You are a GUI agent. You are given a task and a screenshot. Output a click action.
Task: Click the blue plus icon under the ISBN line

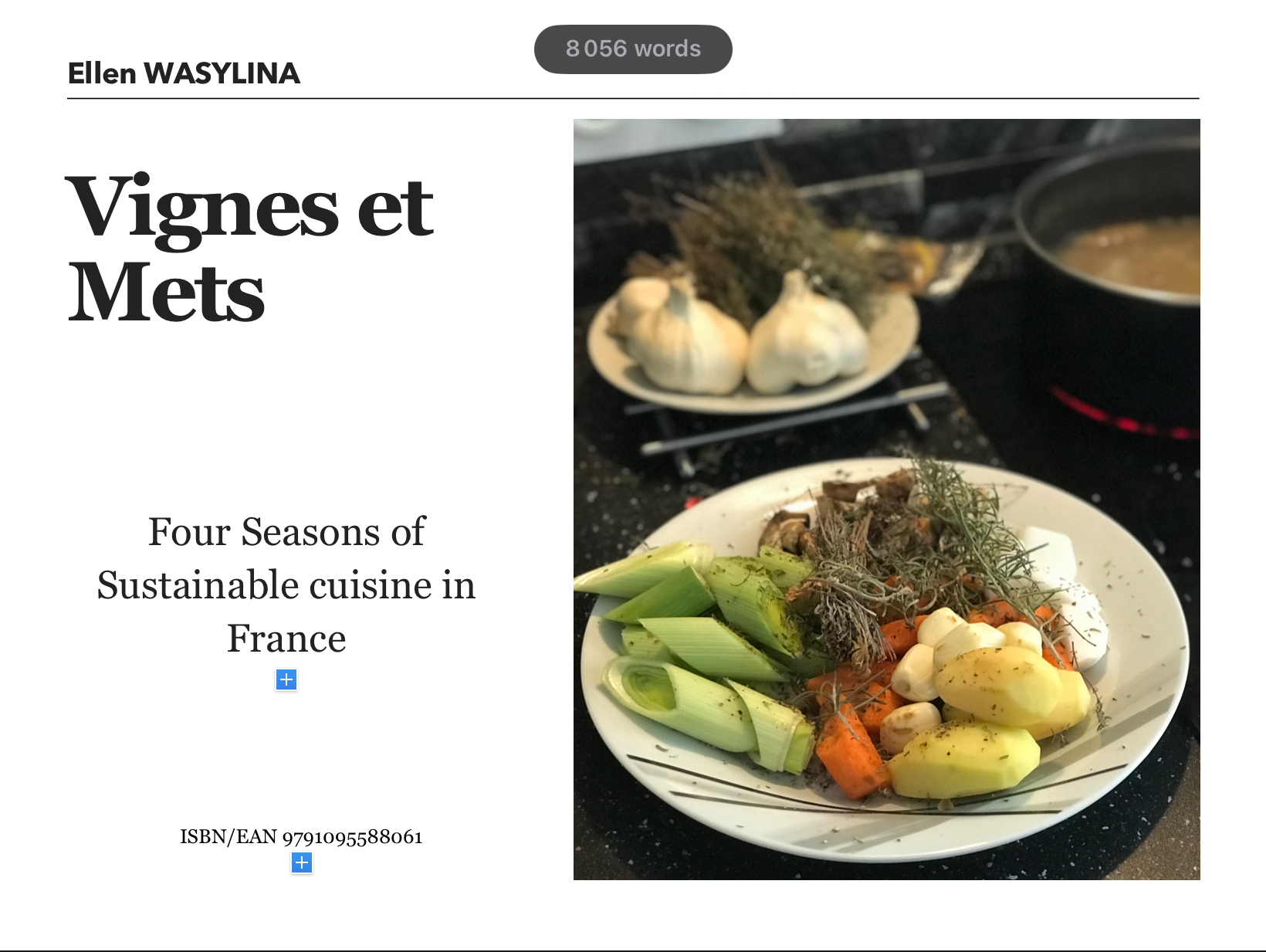click(302, 862)
